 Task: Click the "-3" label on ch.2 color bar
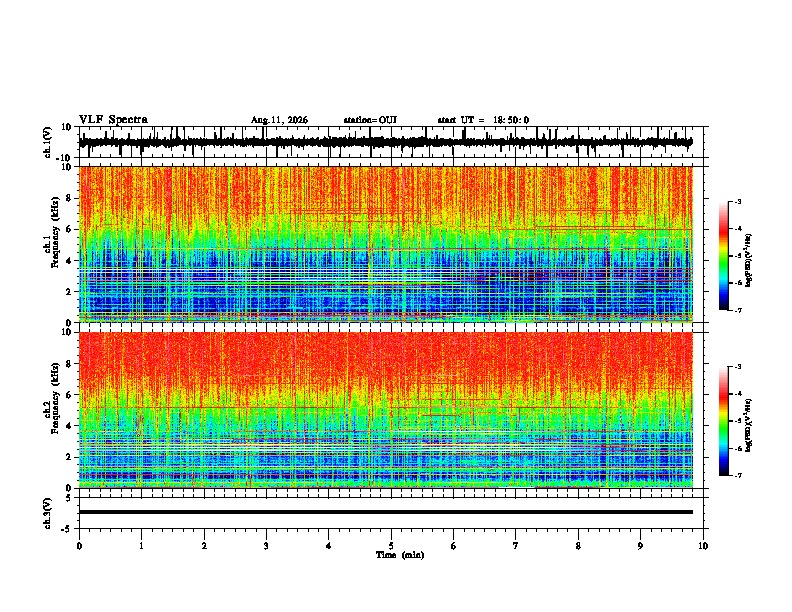tap(738, 367)
